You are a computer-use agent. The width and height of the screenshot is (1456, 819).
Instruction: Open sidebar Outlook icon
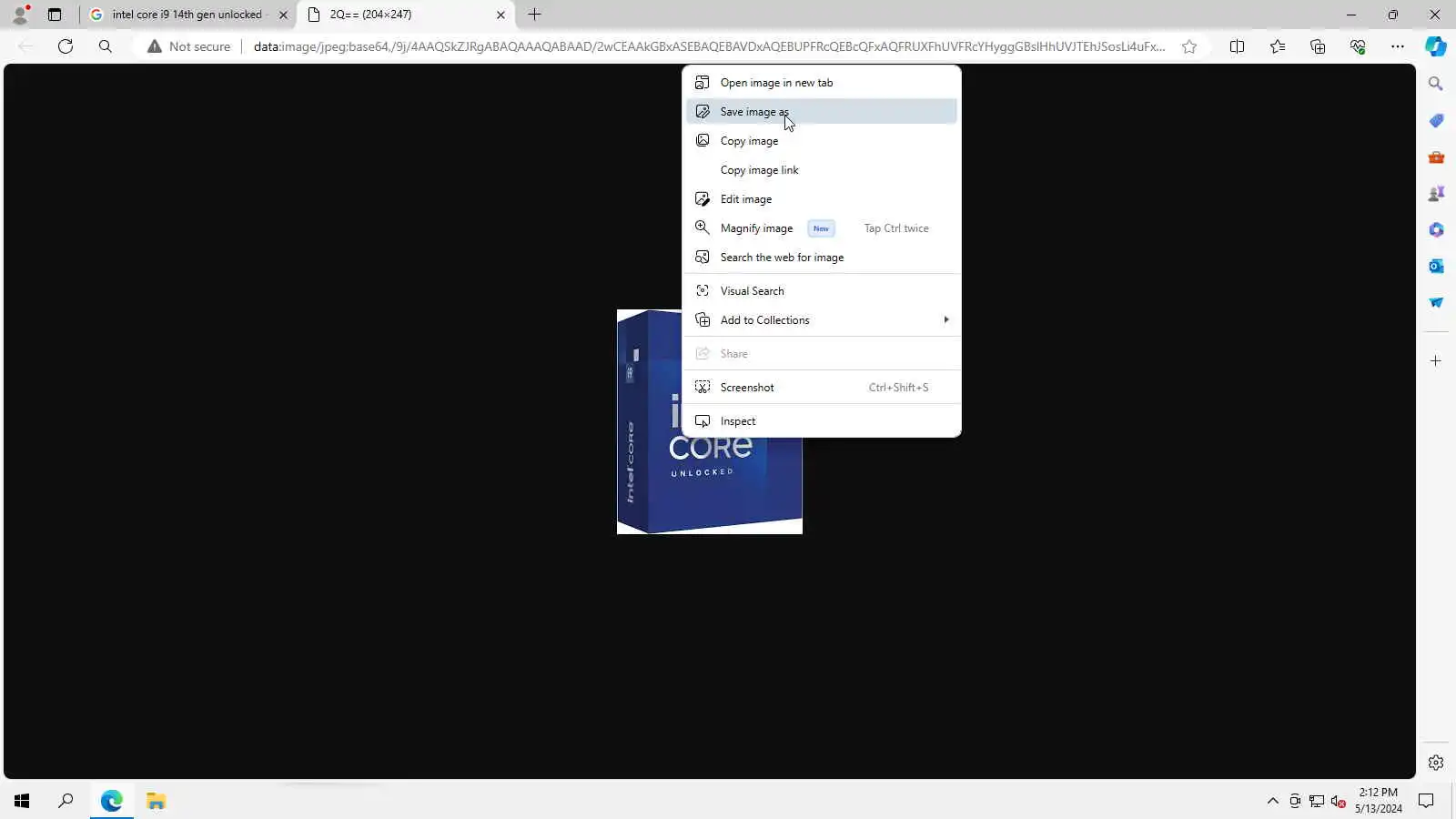point(1436,266)
